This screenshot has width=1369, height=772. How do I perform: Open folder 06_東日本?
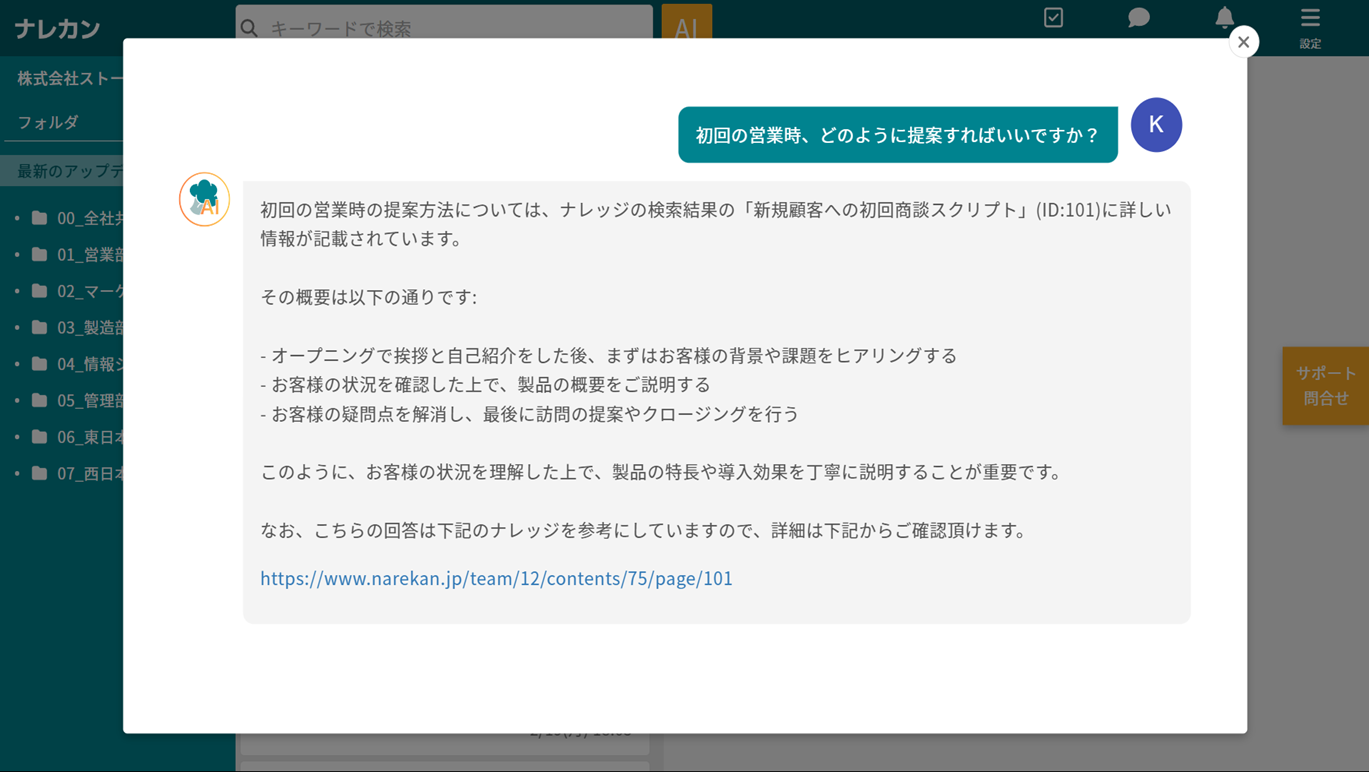tap(76, 437)
